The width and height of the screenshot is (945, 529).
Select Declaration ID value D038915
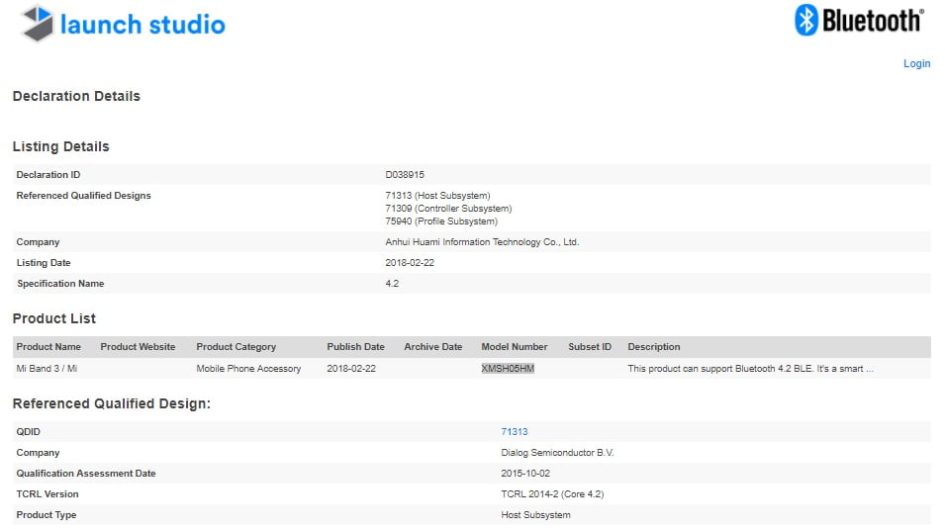click(404, 175)
